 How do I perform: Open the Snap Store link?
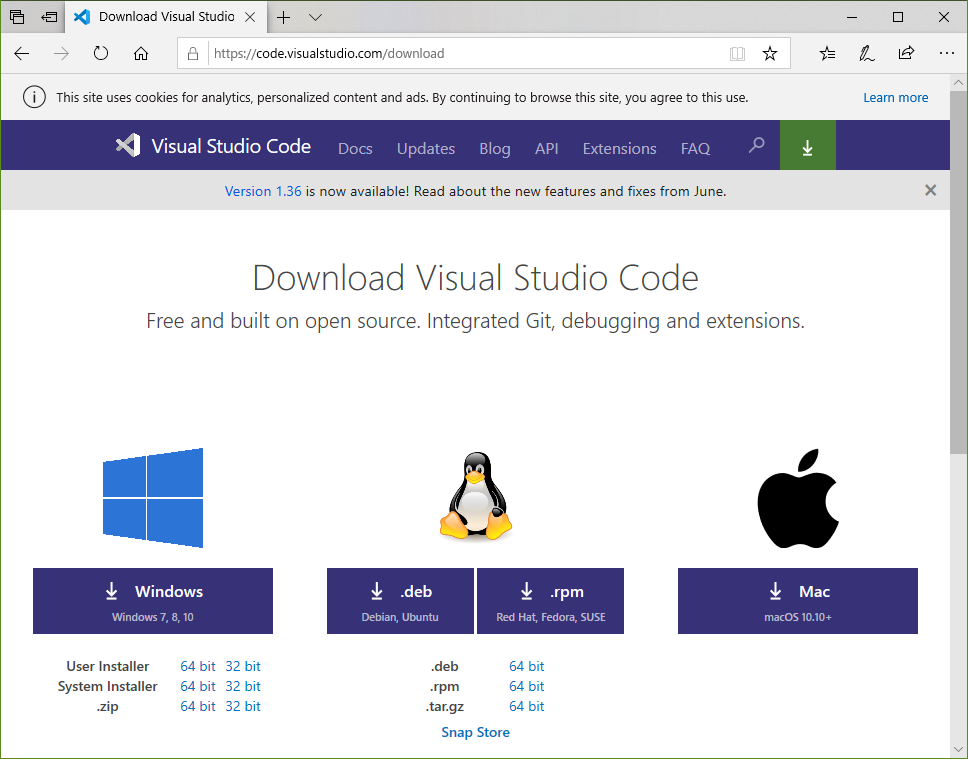[475, 732]
